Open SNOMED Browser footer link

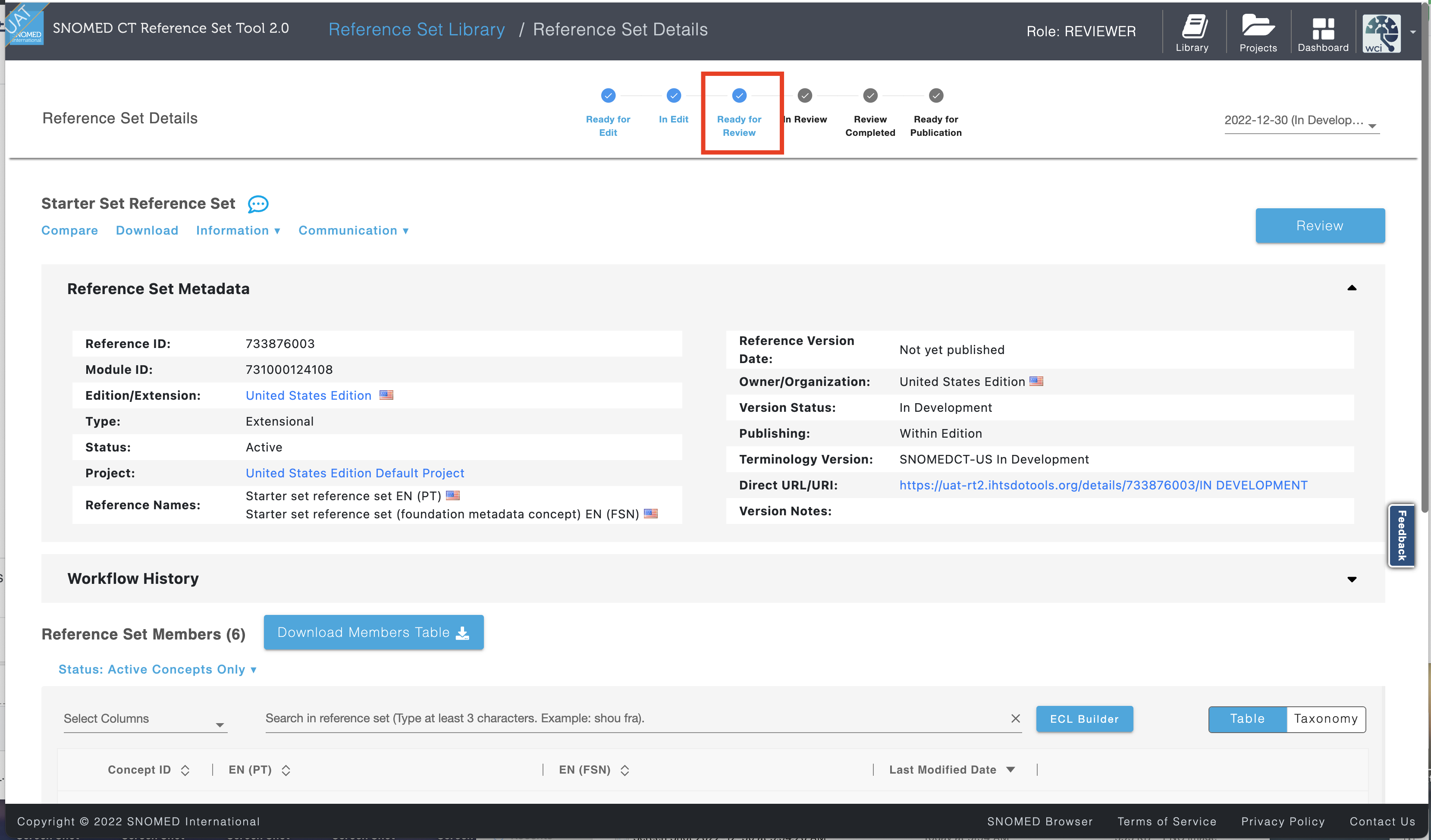tap(1039, 821)
